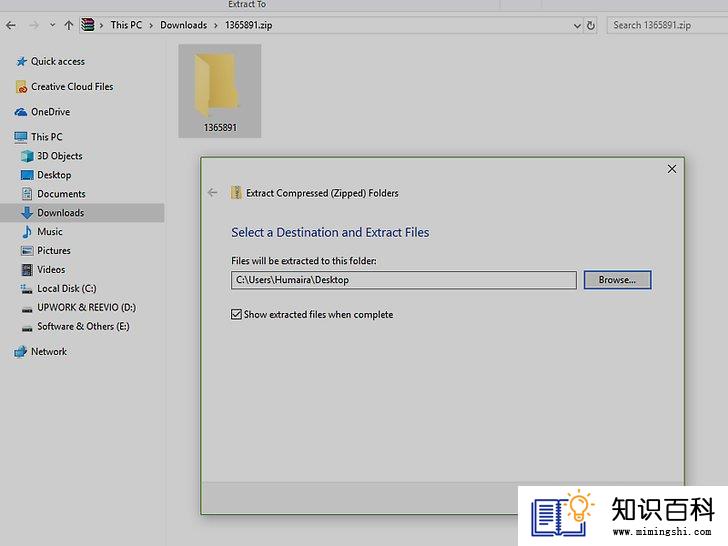Click the extraction destination path field
The height and width of the screenshot is (546, 728).
pos(404,280)
